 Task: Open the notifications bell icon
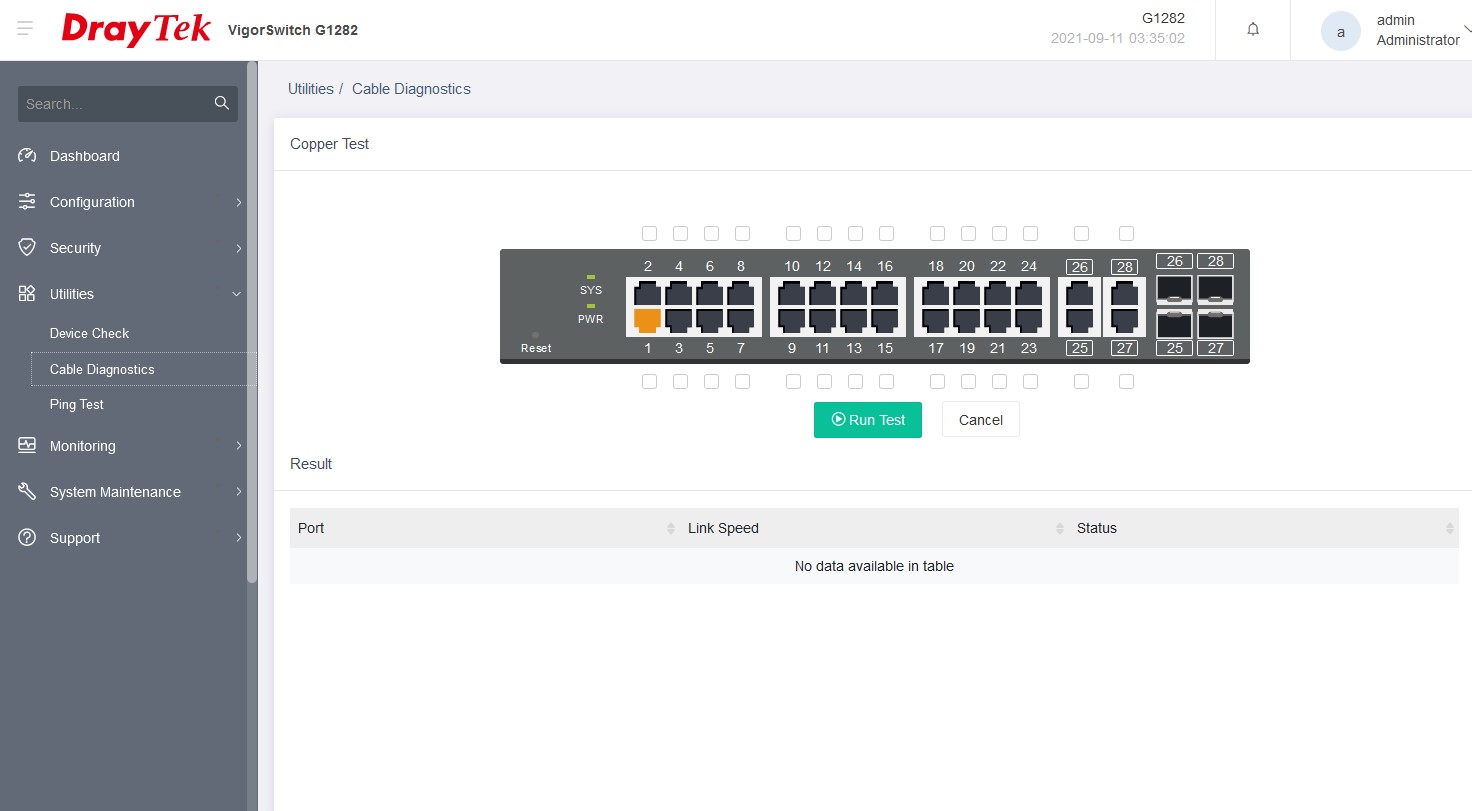click(x=1253, y=30)
